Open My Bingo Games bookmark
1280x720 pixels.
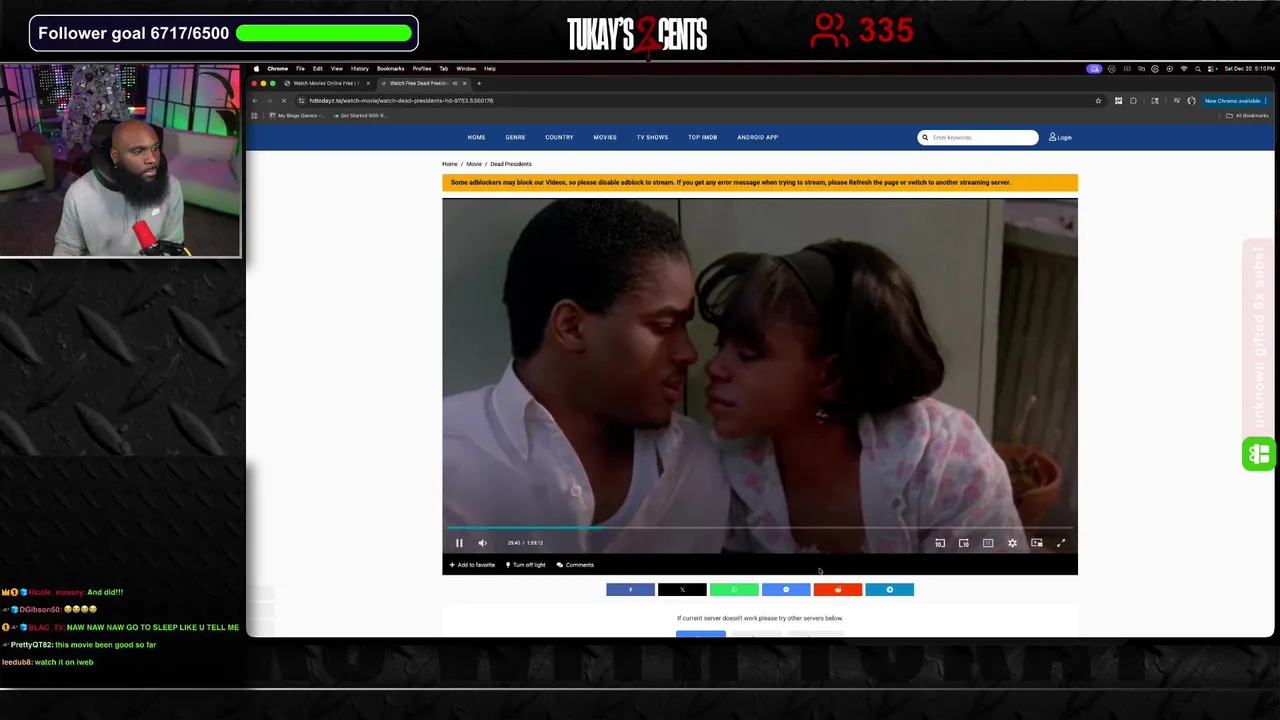[295, 116]
